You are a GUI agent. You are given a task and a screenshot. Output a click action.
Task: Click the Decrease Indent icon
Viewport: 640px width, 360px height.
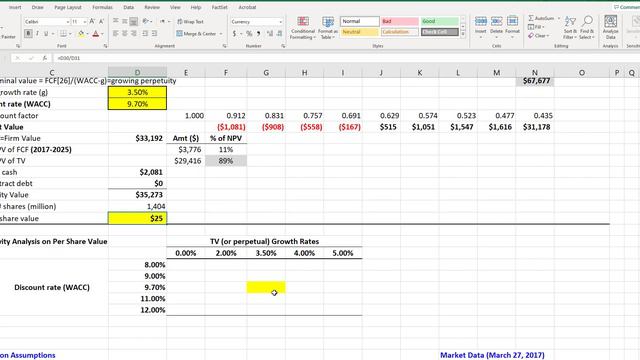click(x=145, y=33)
